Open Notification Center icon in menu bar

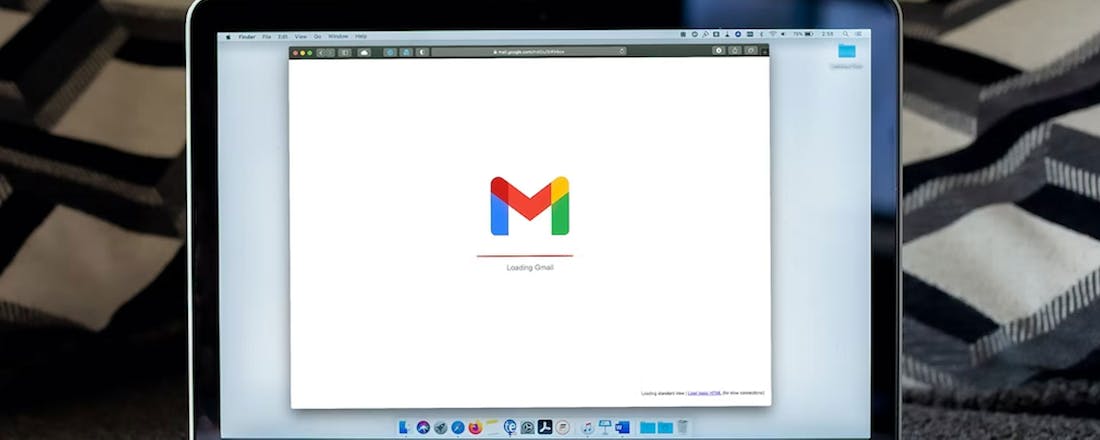(x=859, y=34)
